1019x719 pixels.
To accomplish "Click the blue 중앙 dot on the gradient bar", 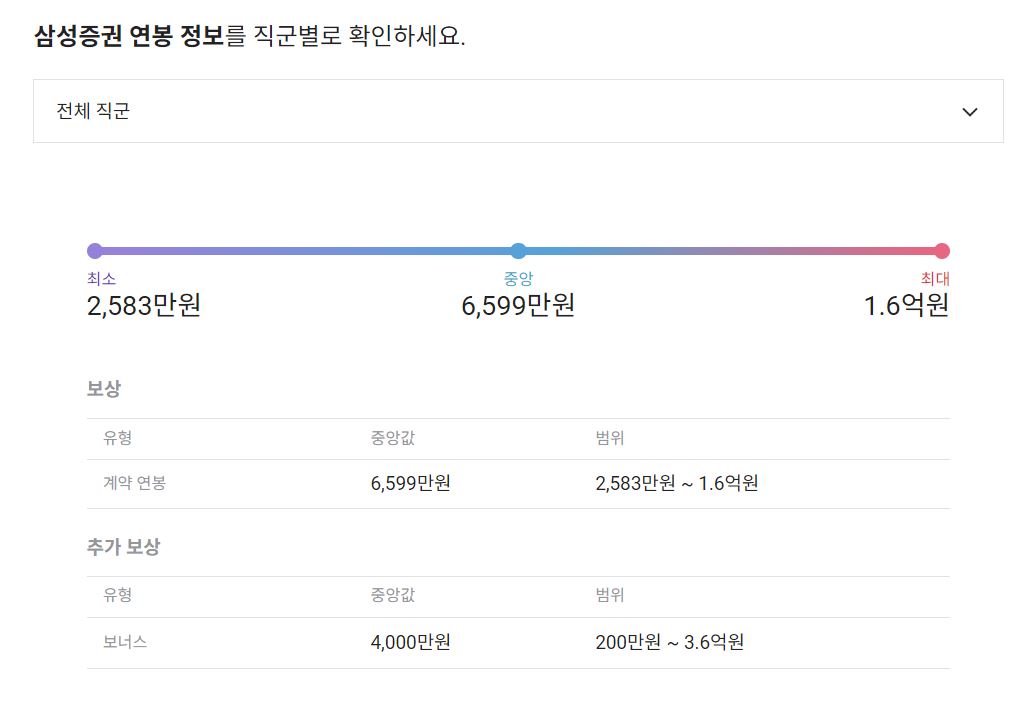I will (517, 250).
